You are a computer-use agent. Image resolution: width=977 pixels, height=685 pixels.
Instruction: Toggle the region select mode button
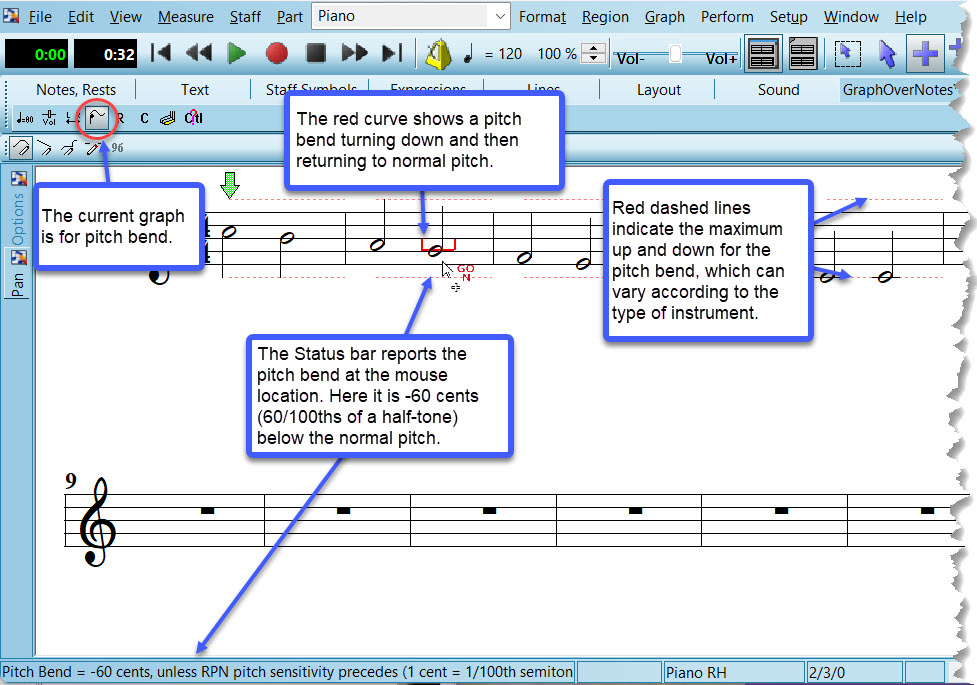(x=847, y=54)
